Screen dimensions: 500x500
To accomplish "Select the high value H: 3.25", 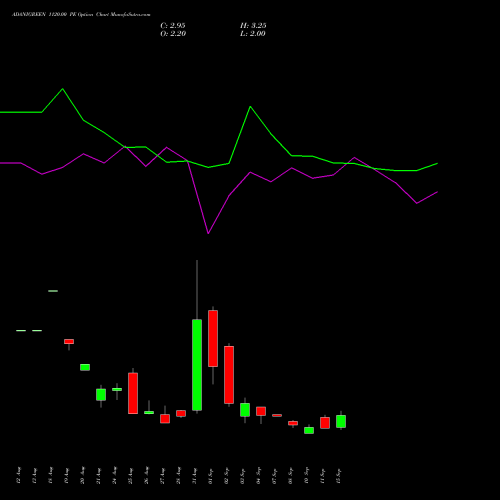I will [x=253, y=26].
